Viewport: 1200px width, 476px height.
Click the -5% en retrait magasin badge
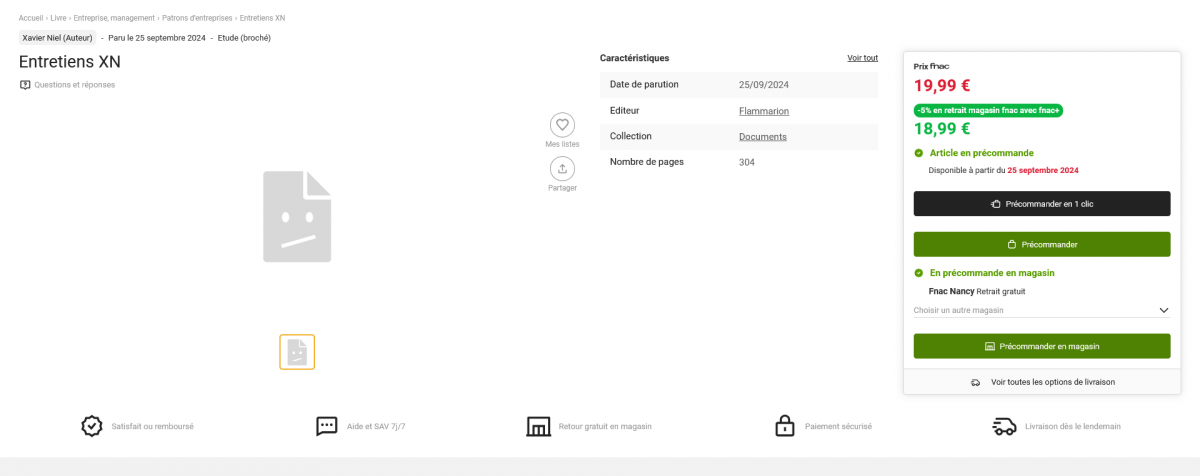[988, 110]
